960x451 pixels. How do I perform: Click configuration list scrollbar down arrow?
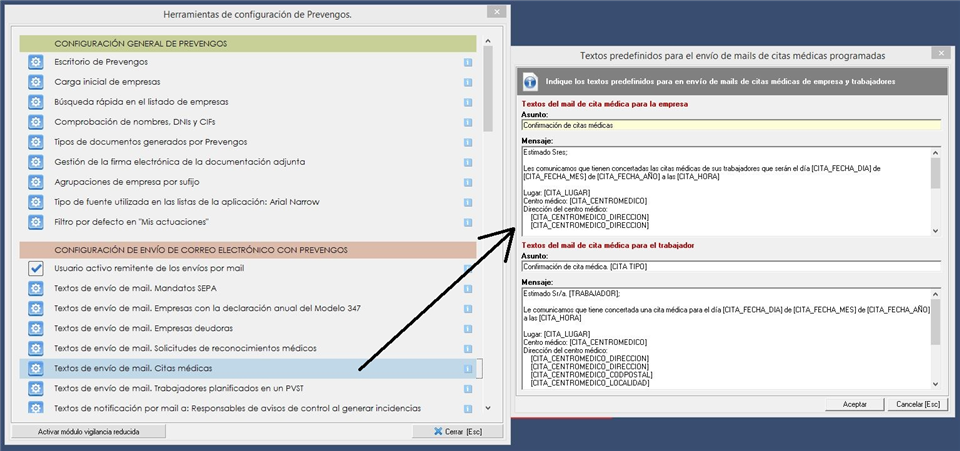pyautogui.click(x=488, y=408)
